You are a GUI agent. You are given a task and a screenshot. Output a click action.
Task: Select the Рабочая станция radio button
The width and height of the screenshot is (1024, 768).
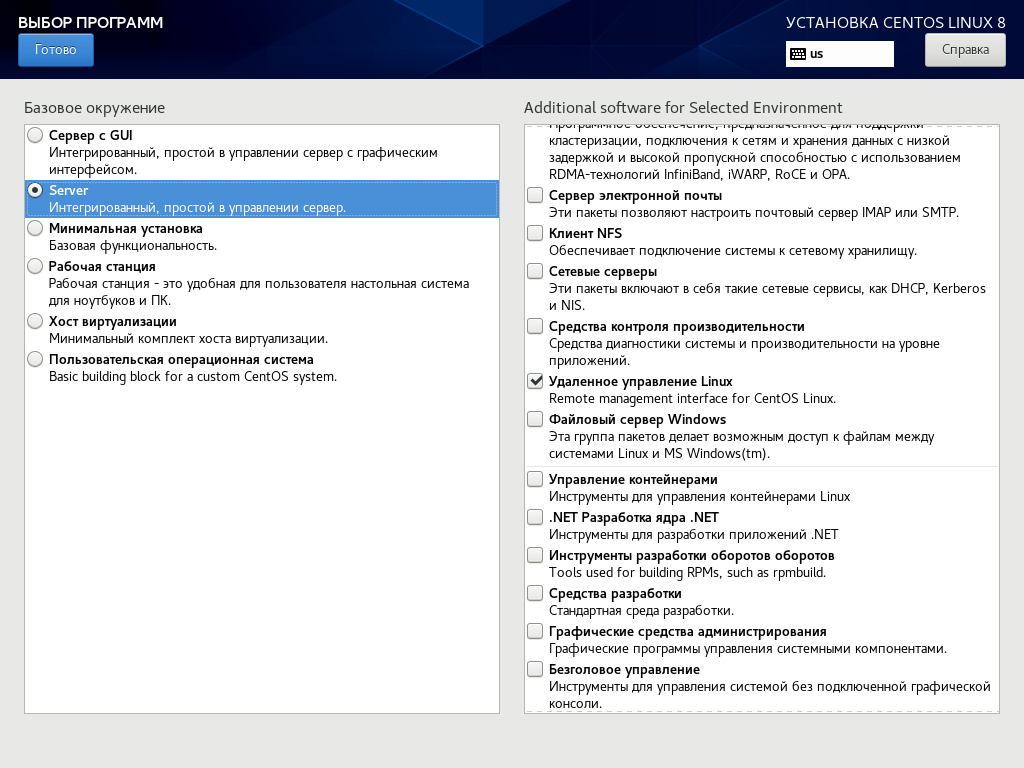(35, 266)
